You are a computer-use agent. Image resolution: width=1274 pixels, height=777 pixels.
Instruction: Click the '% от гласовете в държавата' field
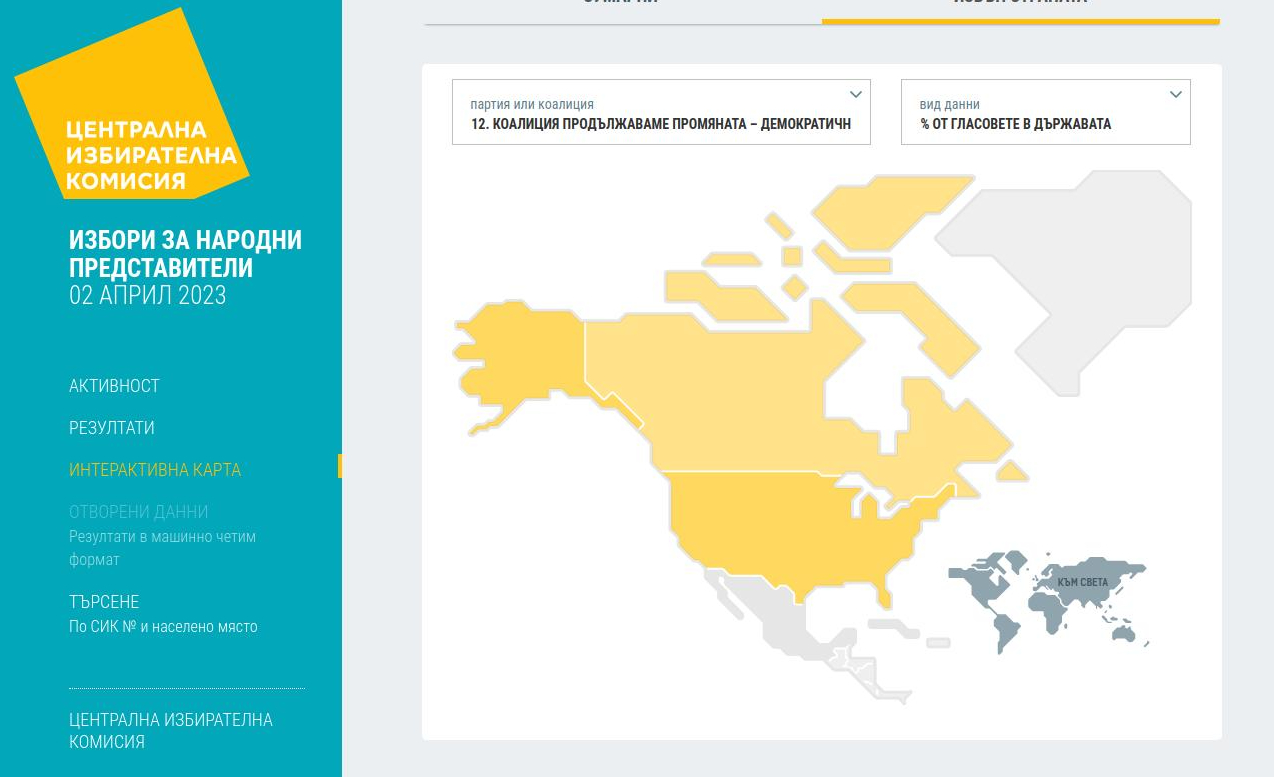pos(1015,124)
